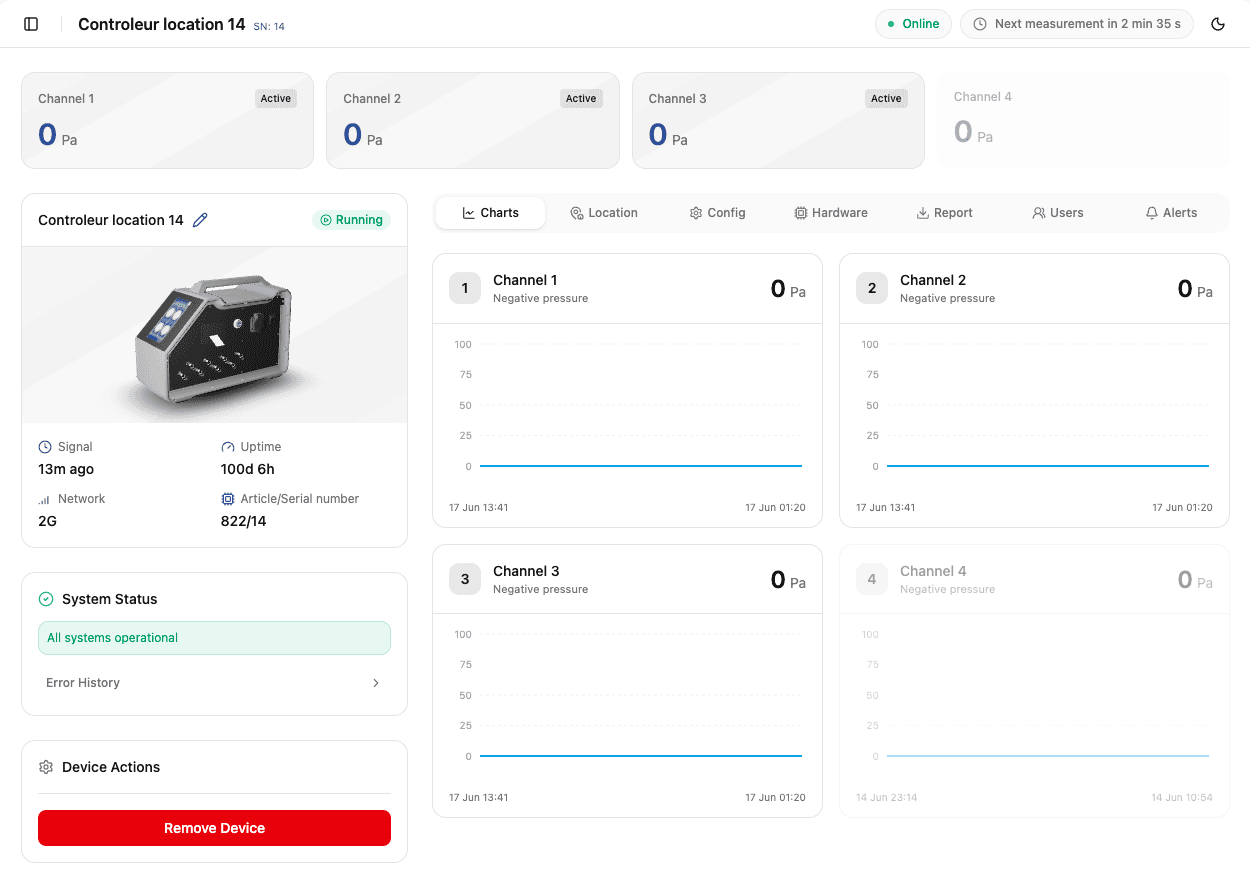Click the Hardware tab chip icon

point(801,213)
